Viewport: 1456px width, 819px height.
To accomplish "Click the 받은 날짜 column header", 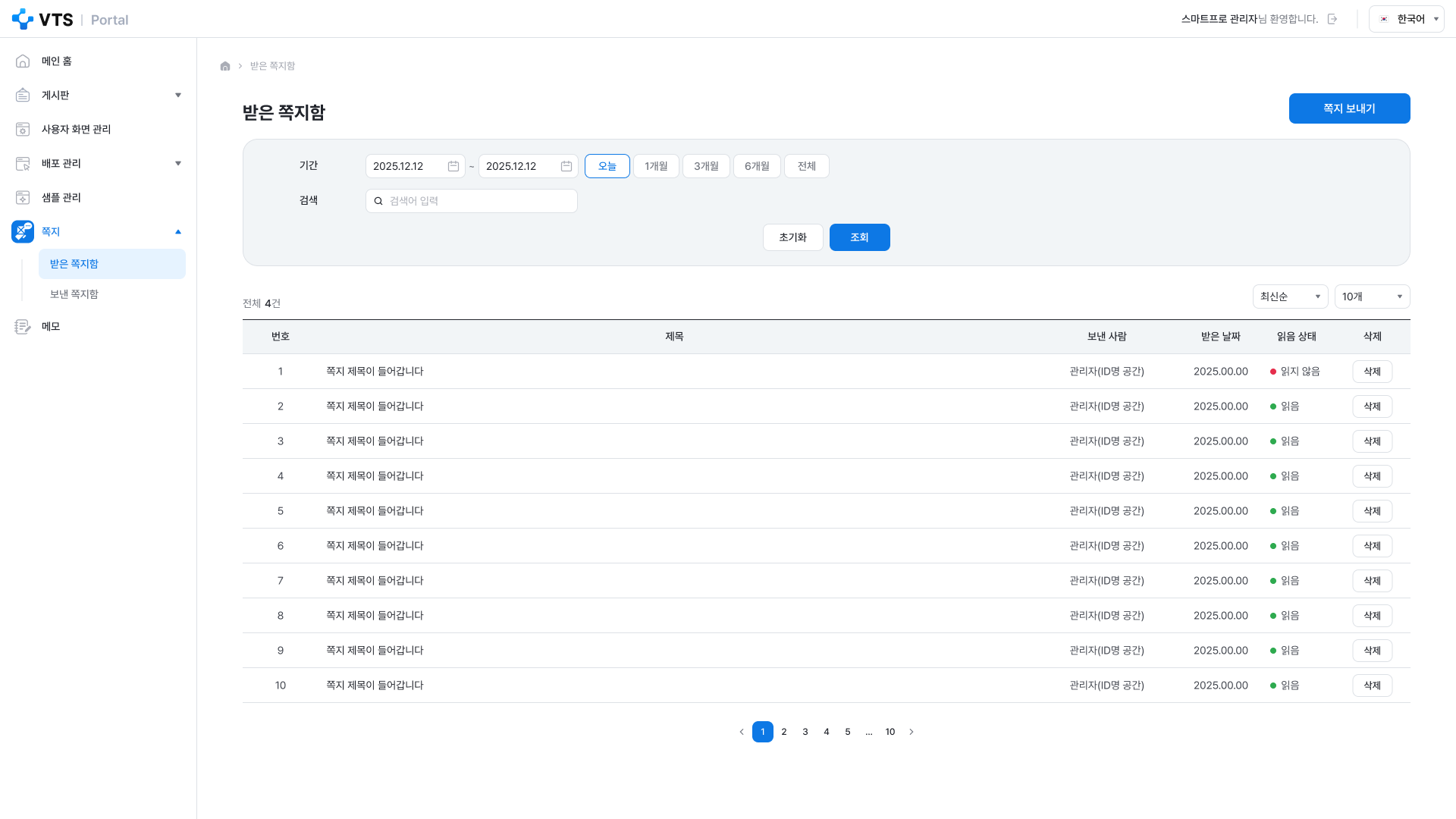I will [1221, 337].
